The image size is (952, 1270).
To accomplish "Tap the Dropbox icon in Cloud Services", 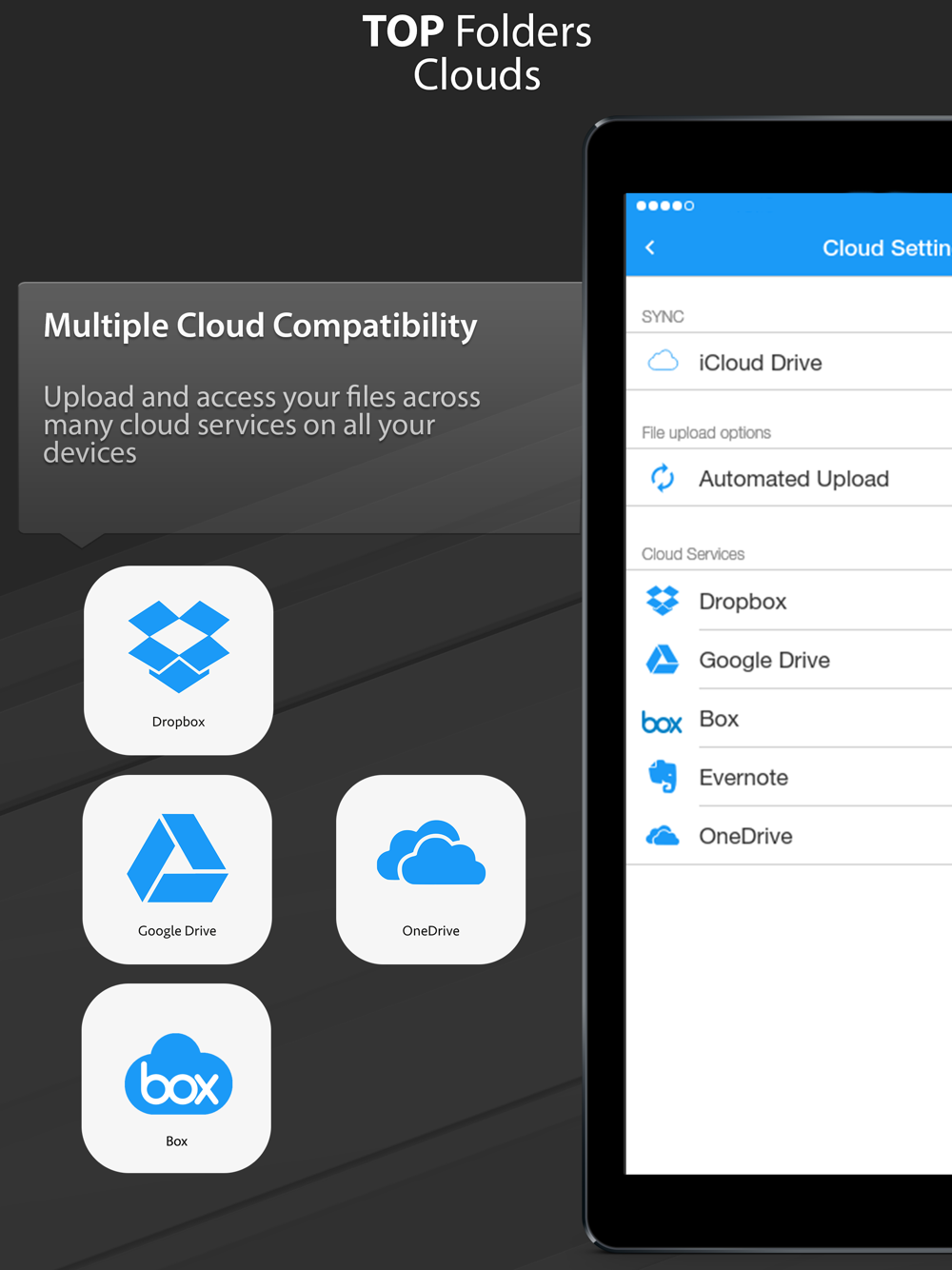I will click(x=663, y=601).
